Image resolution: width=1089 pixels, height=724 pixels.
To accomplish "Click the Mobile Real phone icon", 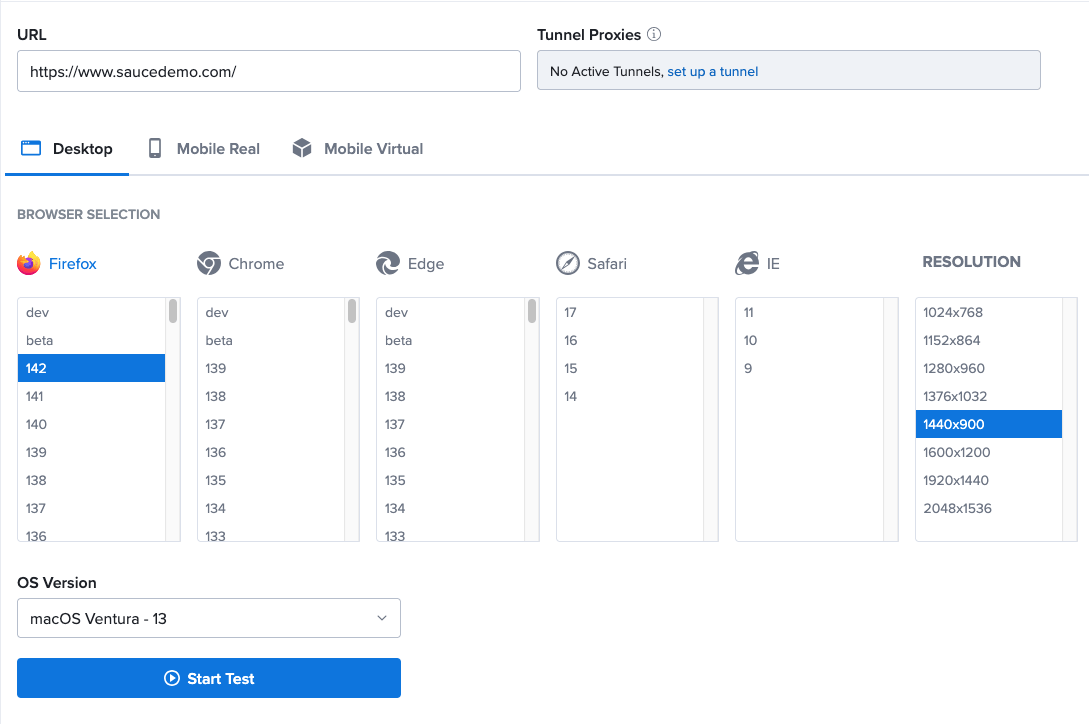I will pyautogui.click(x=155, y=148).
